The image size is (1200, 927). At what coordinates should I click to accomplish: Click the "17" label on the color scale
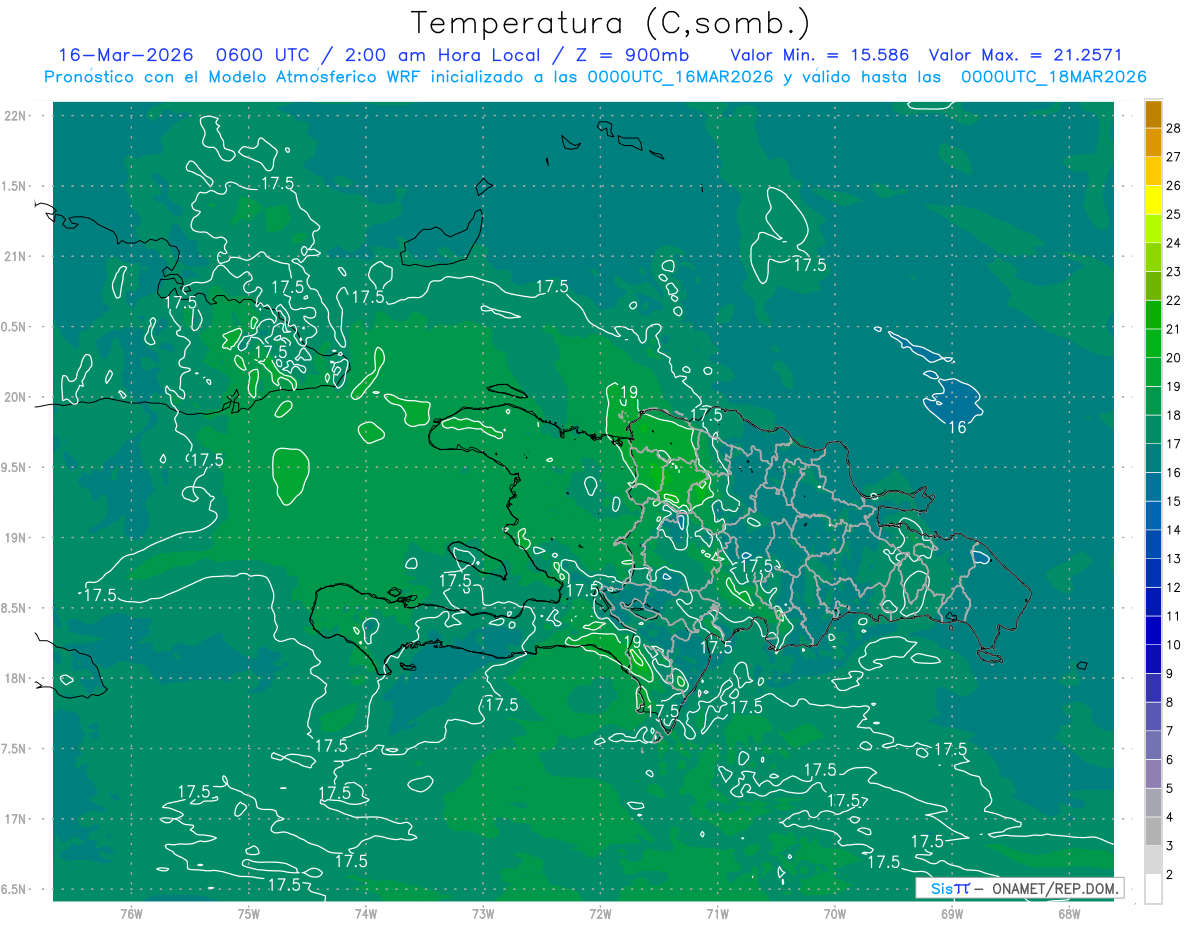pos(1174,444)
